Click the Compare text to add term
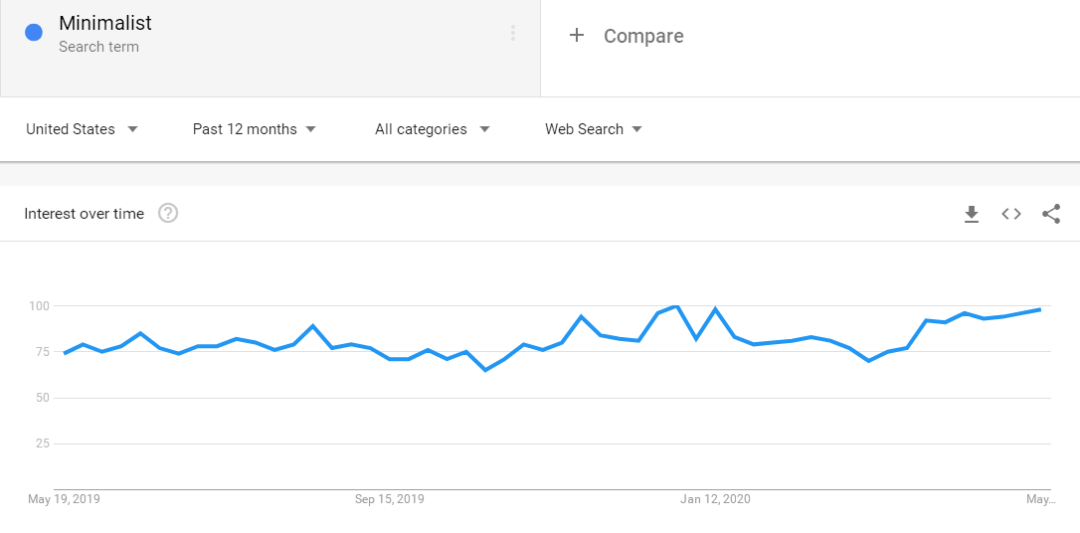This screenshot has width=1080, height=533. point(643,36)
